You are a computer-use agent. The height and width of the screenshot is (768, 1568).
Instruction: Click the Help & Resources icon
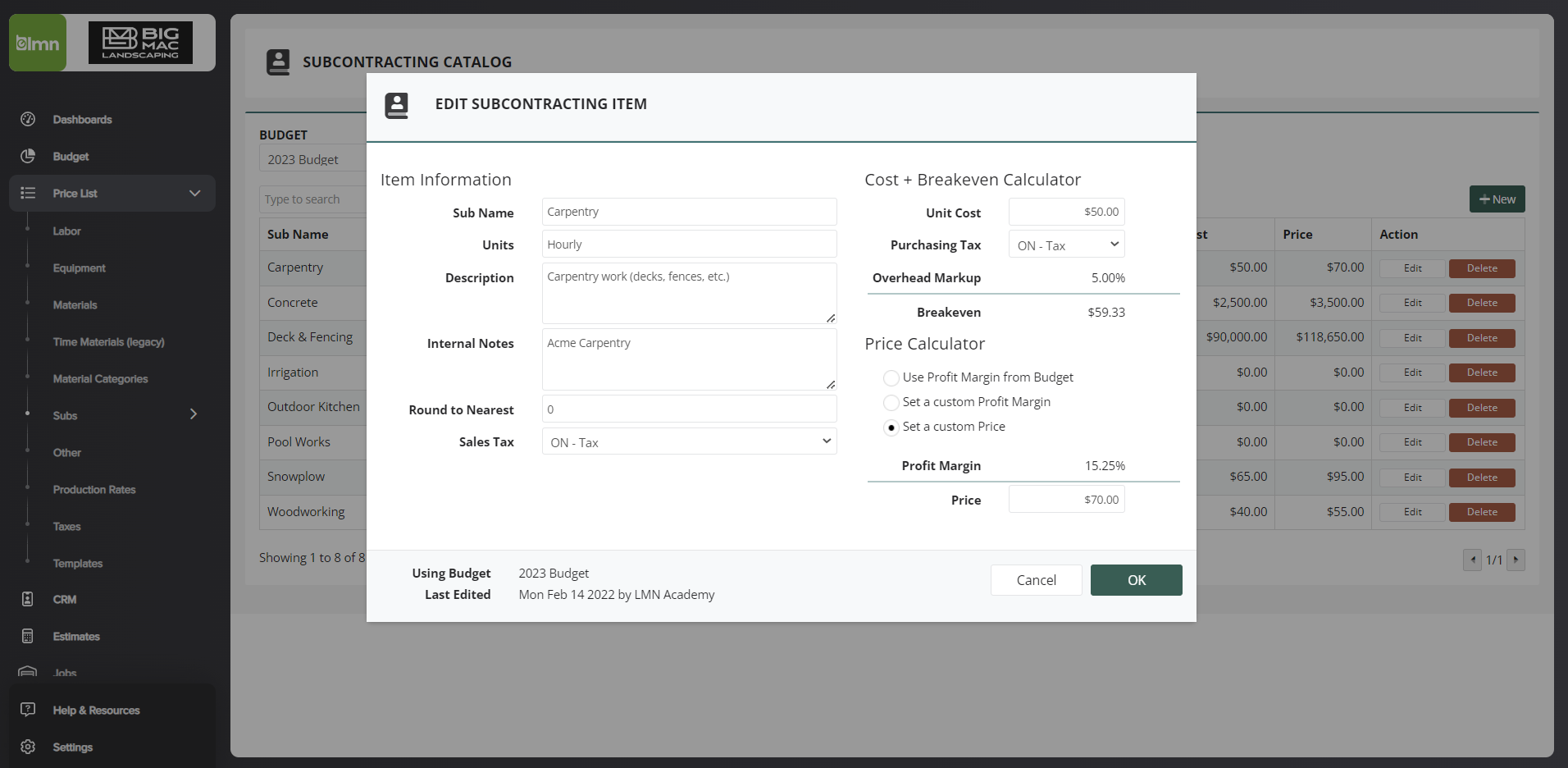click(28, 710)
